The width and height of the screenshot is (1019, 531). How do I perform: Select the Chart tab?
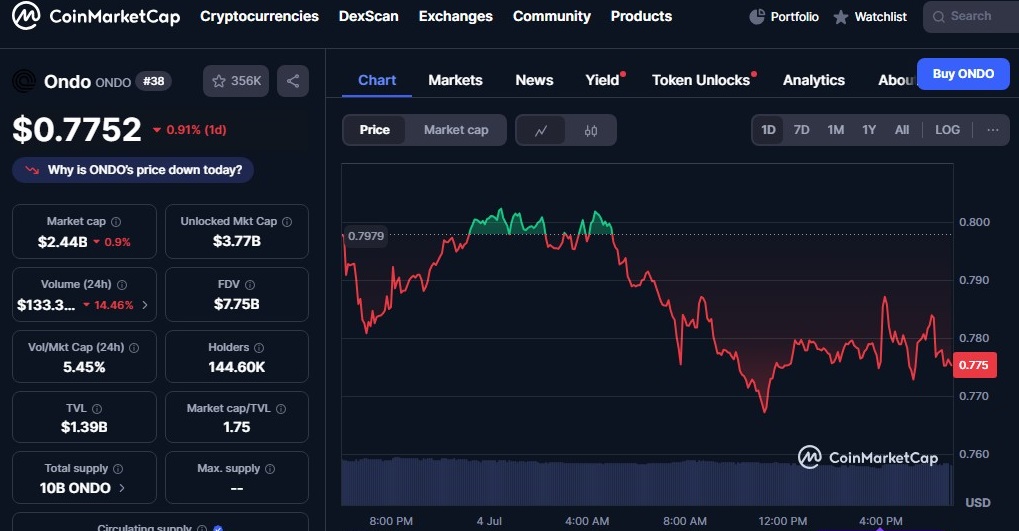(x=377, y=81)
